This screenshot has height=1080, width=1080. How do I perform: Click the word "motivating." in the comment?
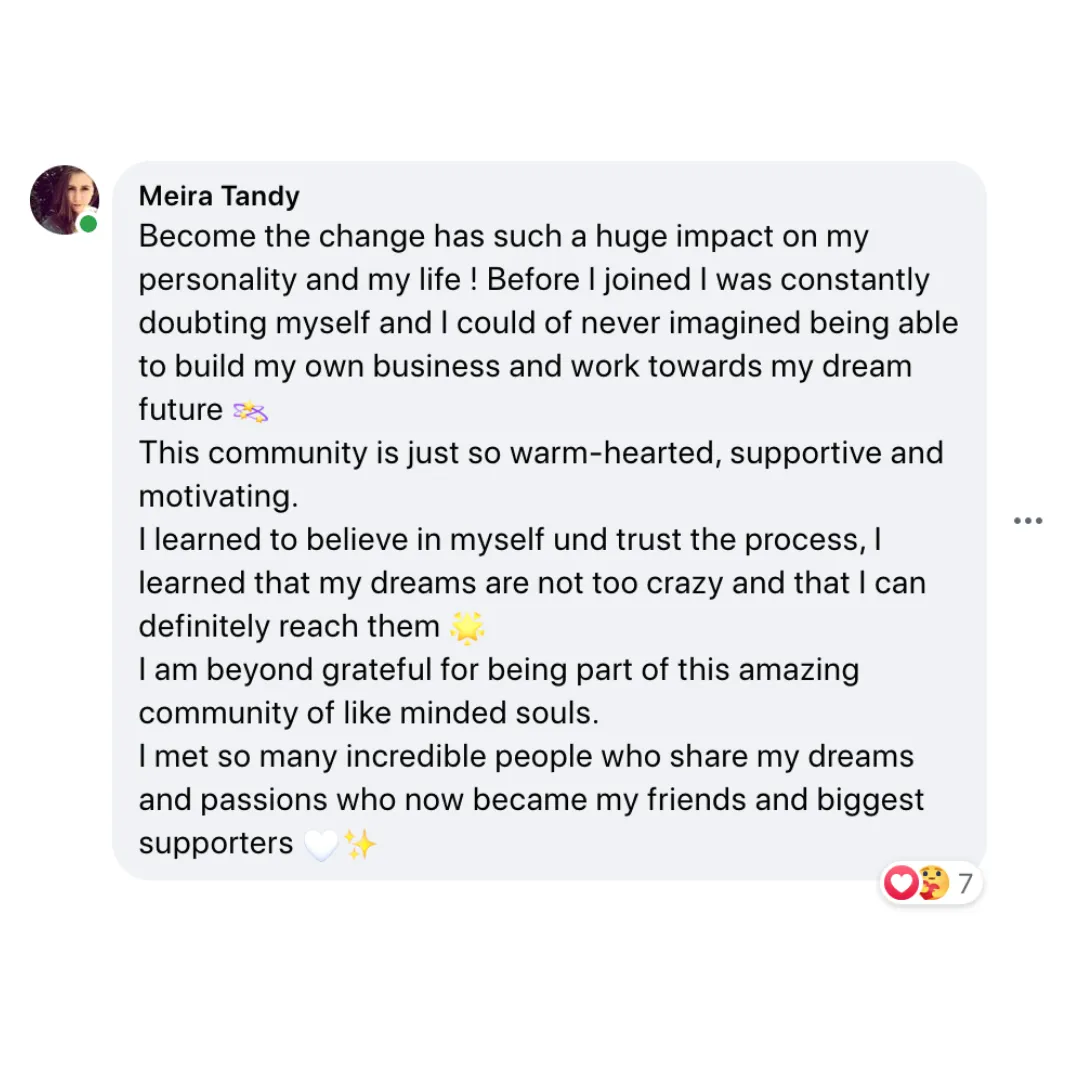(x=218, y=496)
